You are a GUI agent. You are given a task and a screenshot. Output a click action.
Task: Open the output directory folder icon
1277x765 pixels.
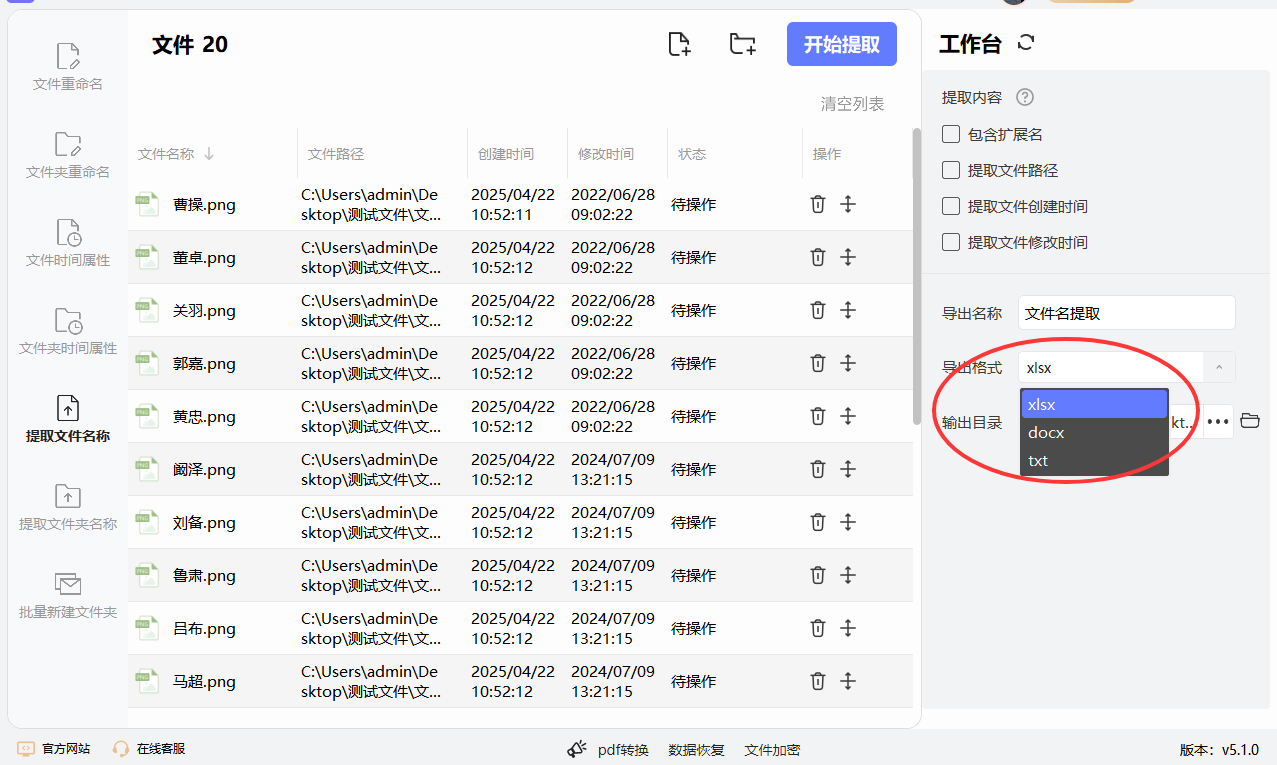click(x=1249, y=421)
